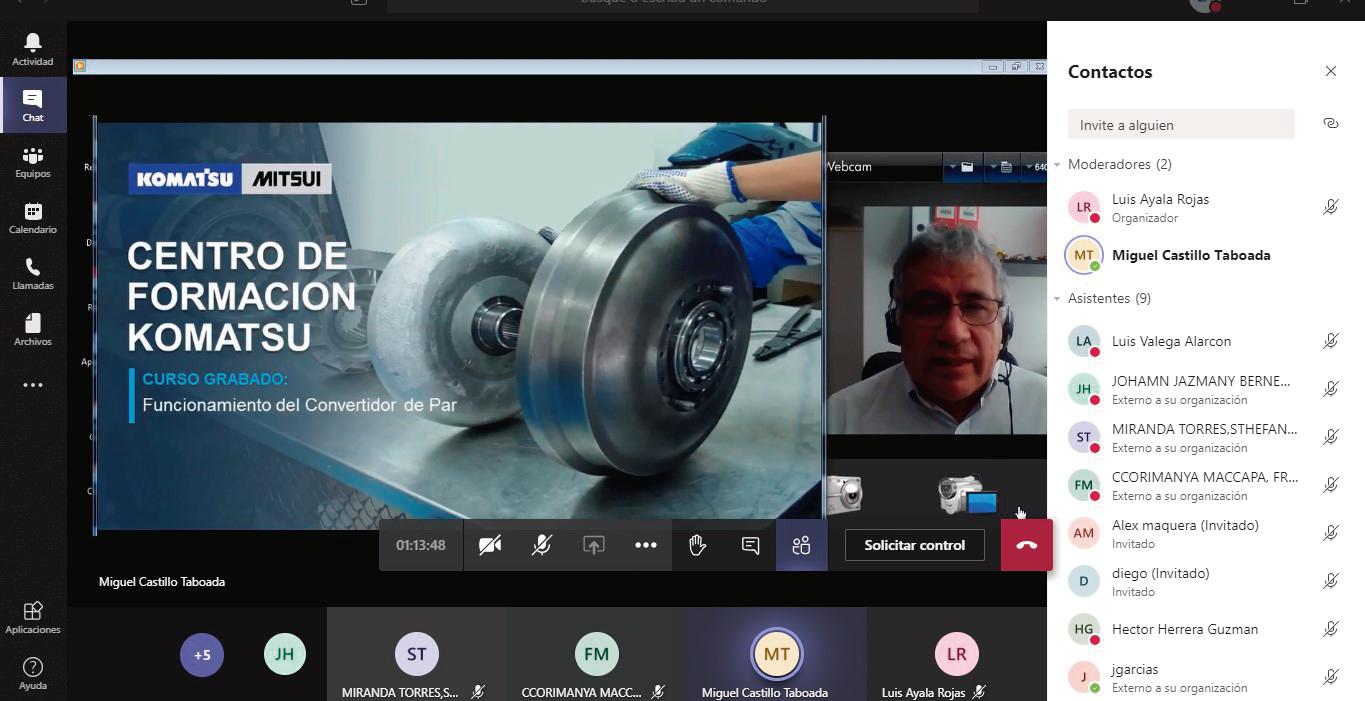
Task: Click muted mic icon for Alex maquera
Action: (1330, 533)
